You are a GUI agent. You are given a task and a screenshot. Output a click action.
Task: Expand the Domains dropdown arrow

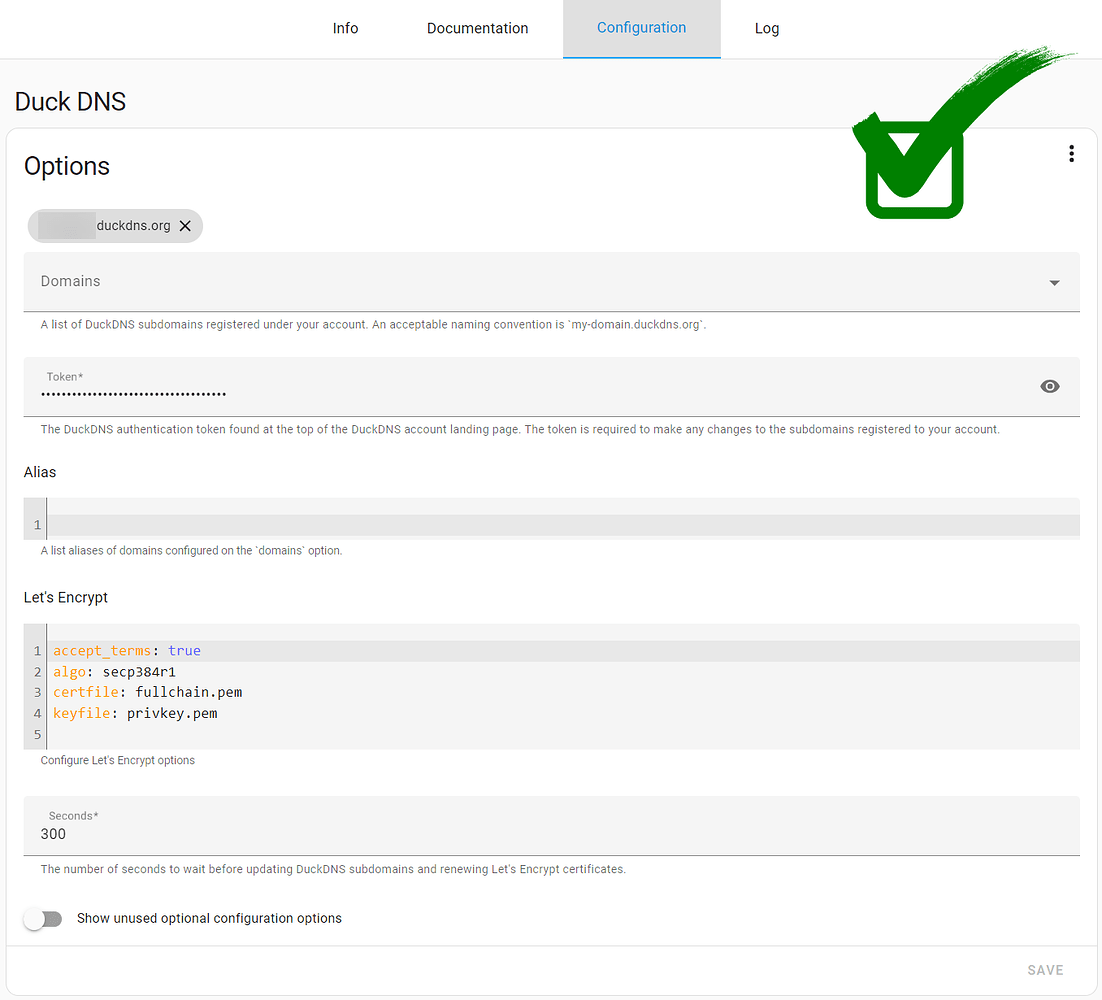[1054, 283]
